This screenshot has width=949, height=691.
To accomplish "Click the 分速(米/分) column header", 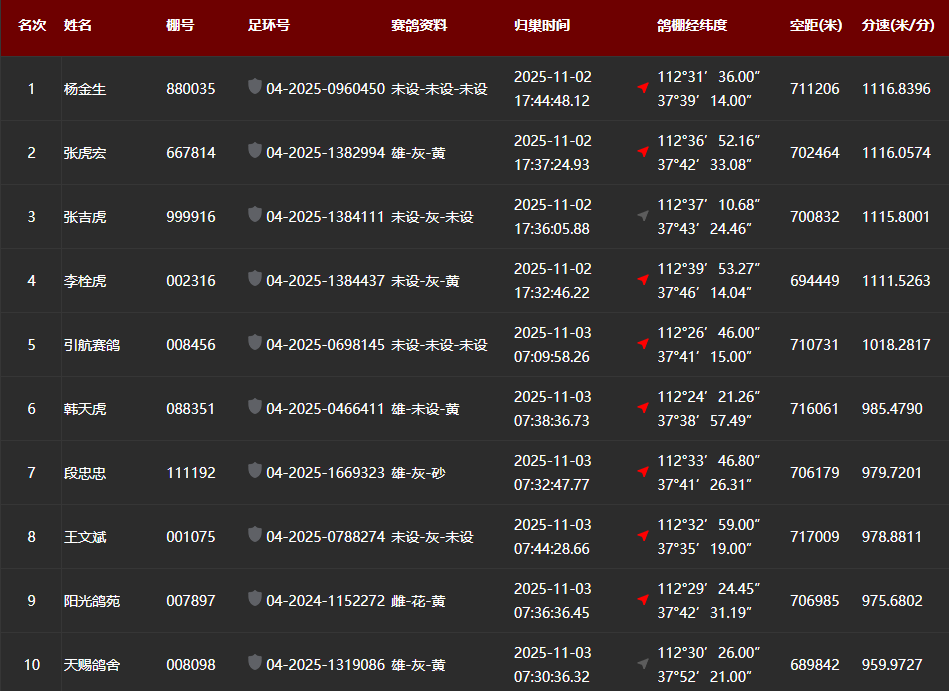I will [897, 25].
